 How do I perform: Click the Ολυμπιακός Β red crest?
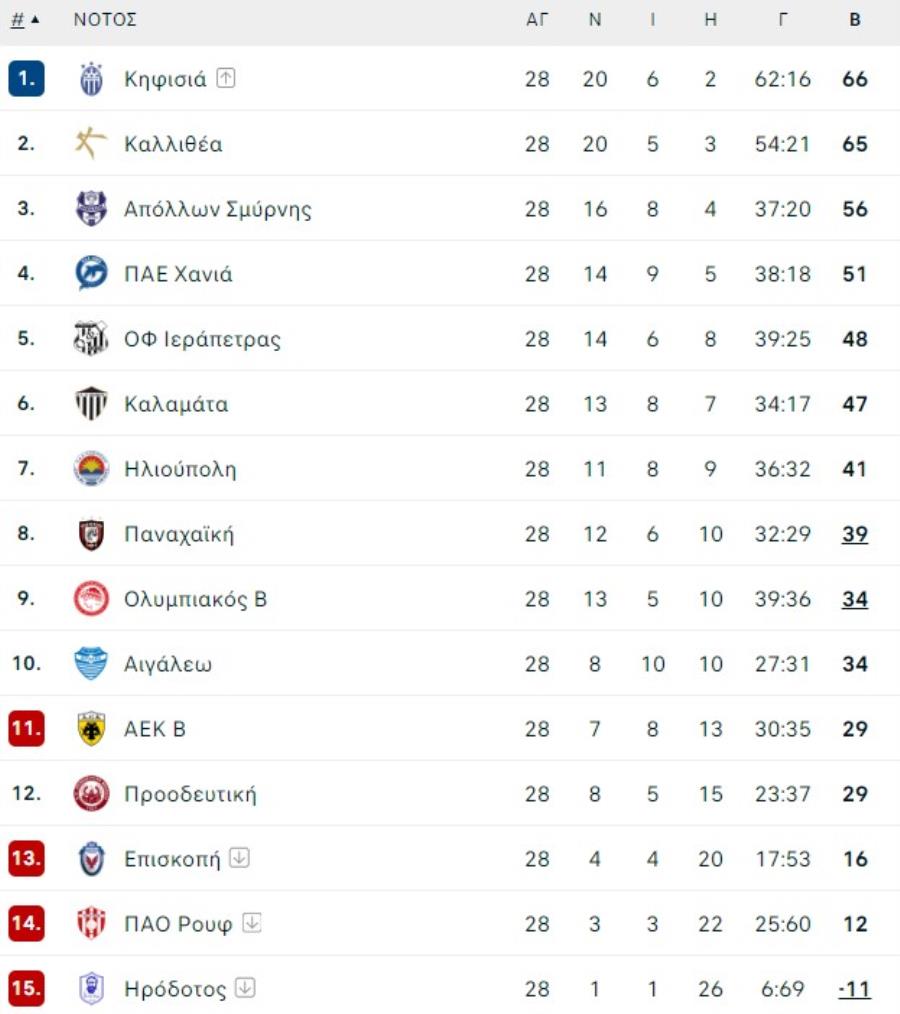[x=91, y=599]
